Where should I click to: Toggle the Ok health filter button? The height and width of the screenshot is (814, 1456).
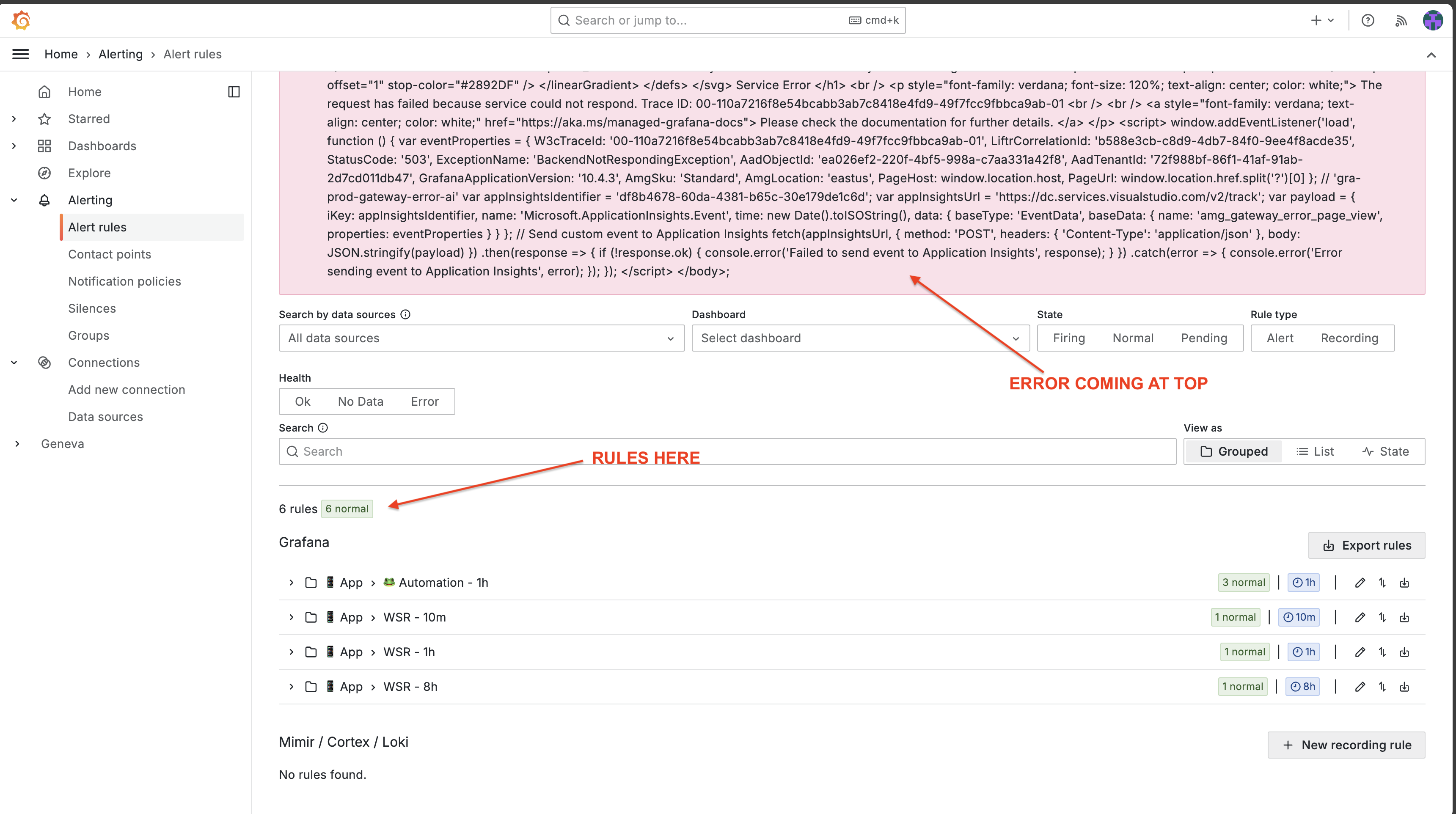click(302, 401)
